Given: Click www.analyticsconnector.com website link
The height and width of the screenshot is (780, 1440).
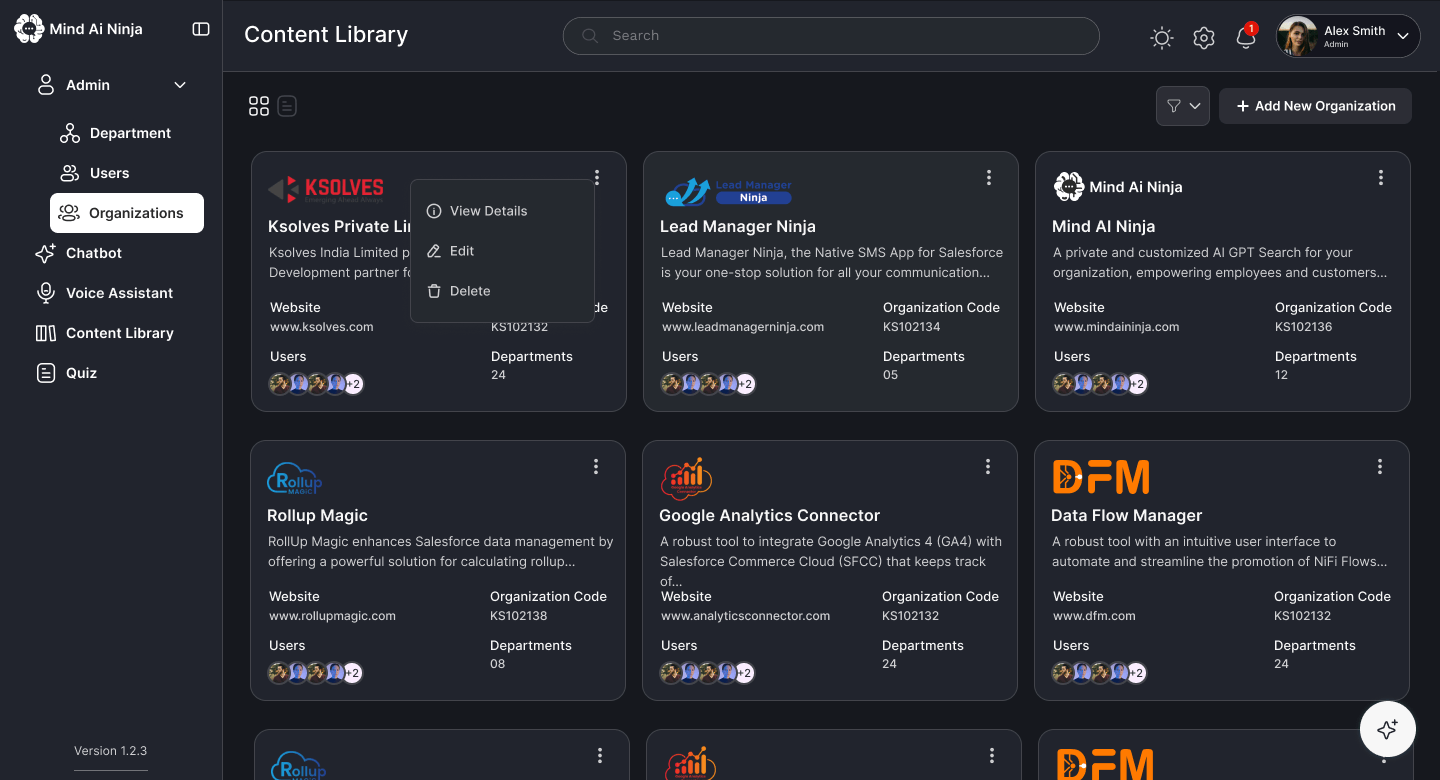Looking at the screenshot, I should [745, 616].
